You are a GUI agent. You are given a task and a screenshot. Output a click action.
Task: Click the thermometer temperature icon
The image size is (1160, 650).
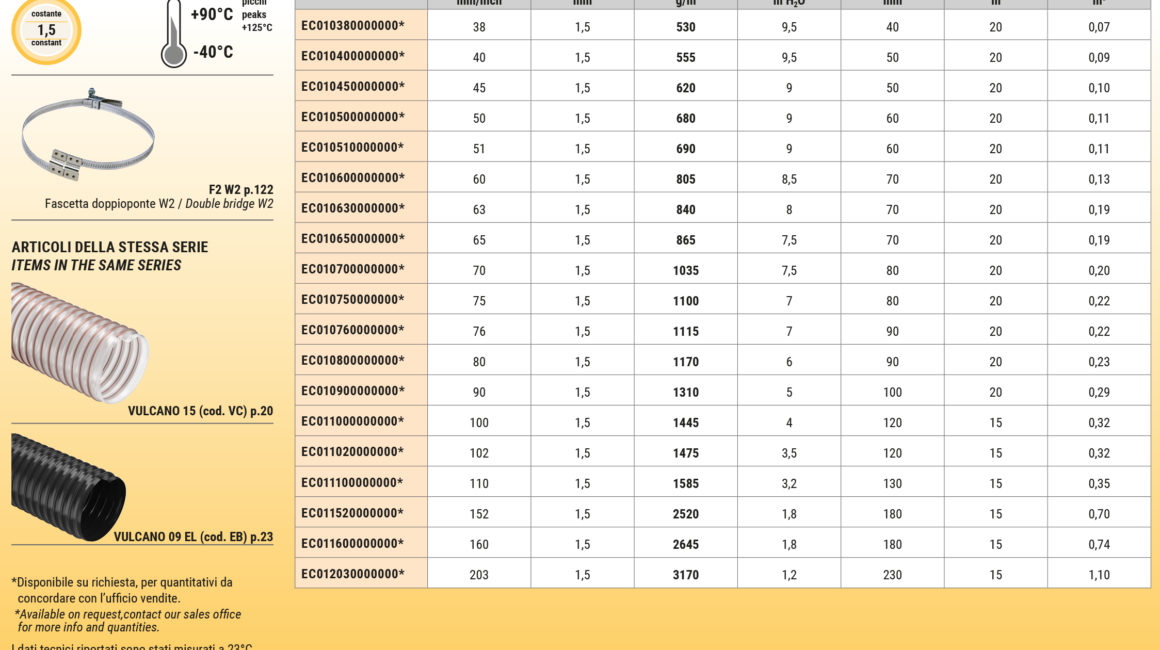point(174,32)
